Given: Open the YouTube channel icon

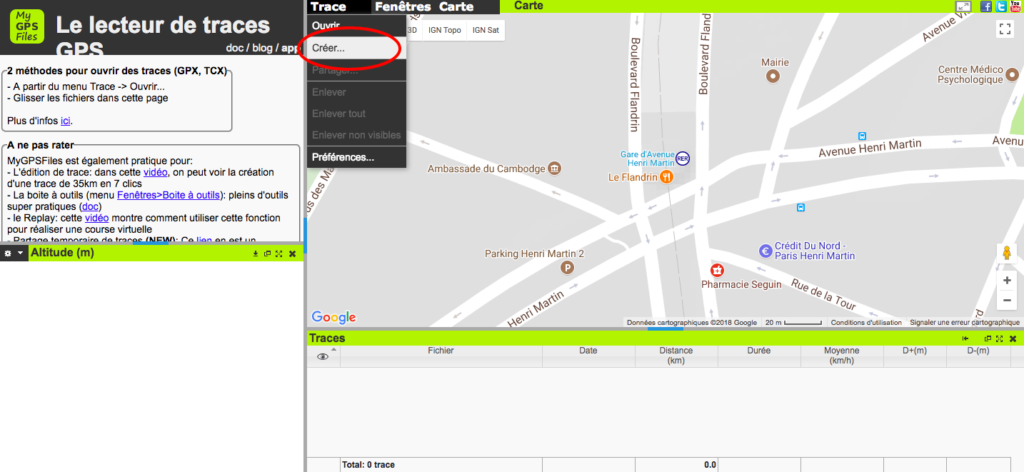Looking at the screenshot, I should point(1016,7).
